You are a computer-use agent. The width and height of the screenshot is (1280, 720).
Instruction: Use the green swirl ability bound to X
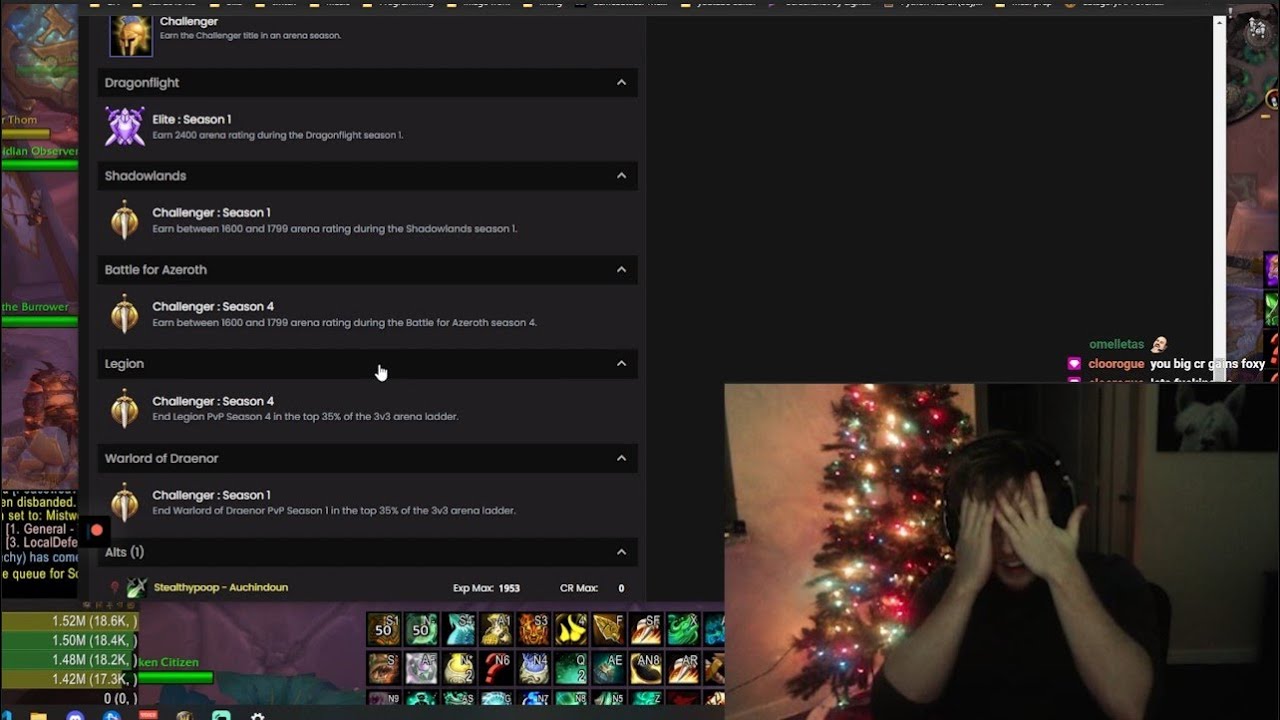click(683, 629)
